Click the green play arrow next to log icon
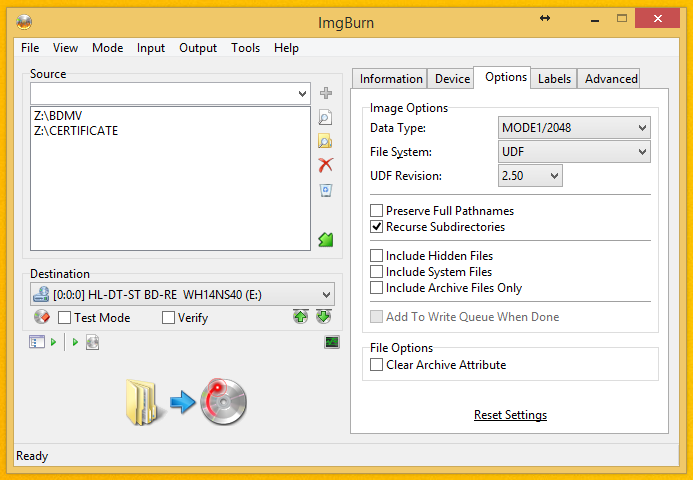The width and height of the screenshot is (693, 480). coord(53,342)
